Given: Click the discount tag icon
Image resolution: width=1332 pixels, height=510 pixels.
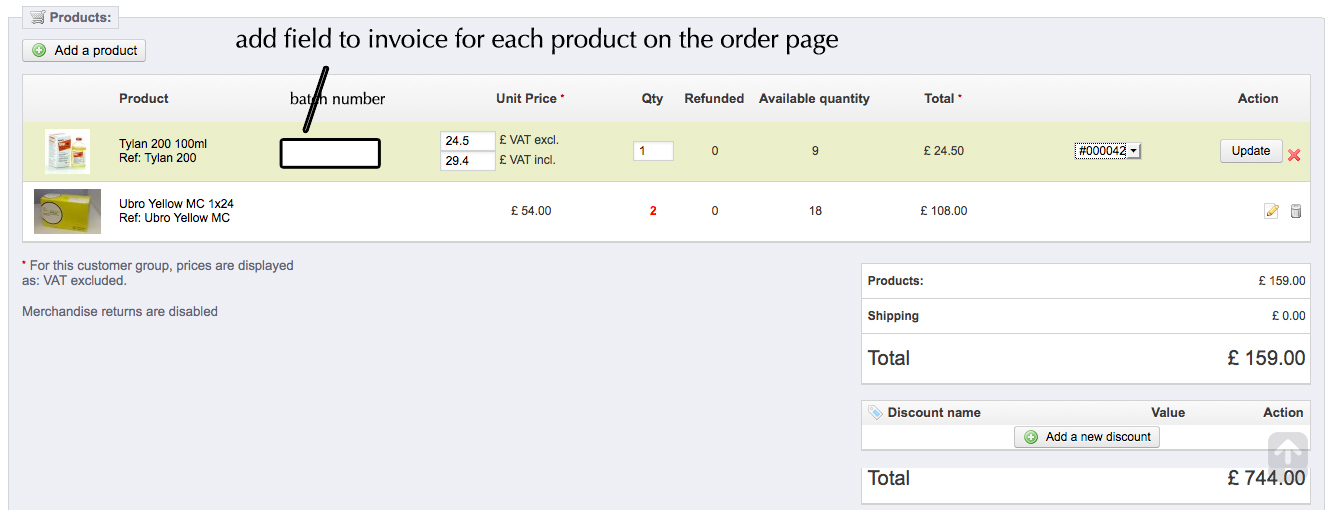Looking at the screenshot, I should pyautogui.click(x=875, y=412).
